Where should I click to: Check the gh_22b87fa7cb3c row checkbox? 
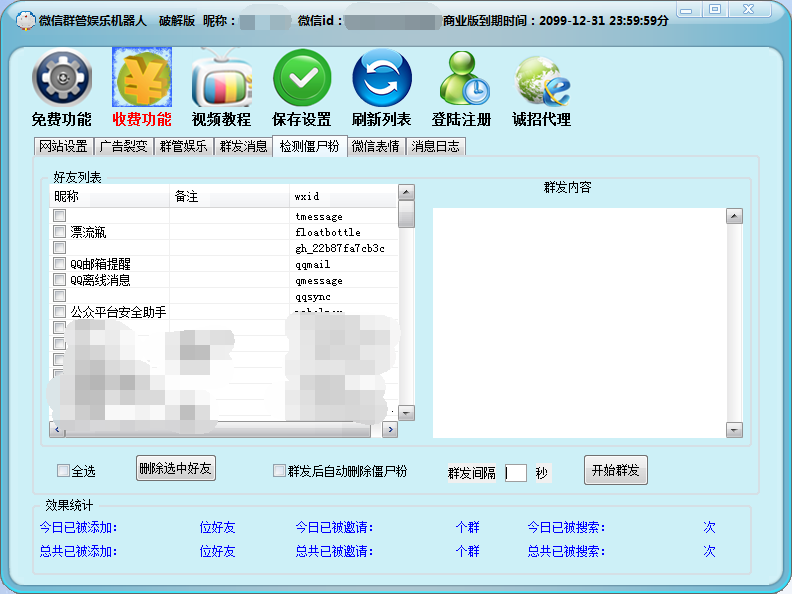pyautogui.click(x=60, y=248)
